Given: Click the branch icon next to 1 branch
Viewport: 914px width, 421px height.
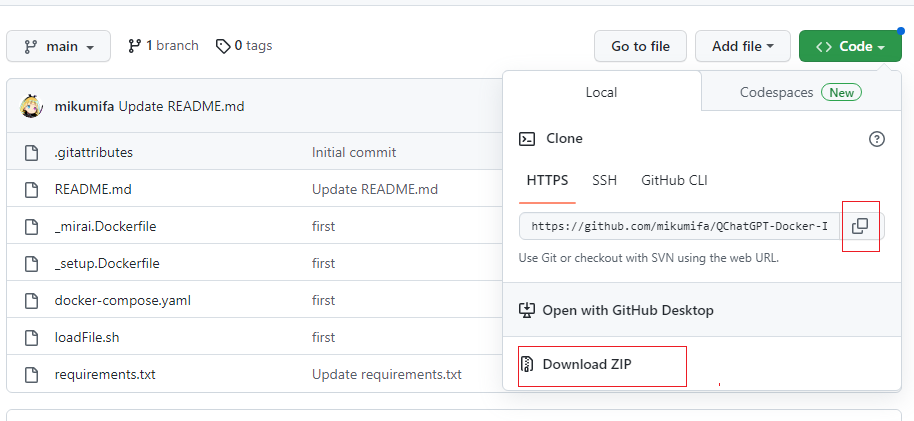Looking at the screenshot, I should coord(135,46).
